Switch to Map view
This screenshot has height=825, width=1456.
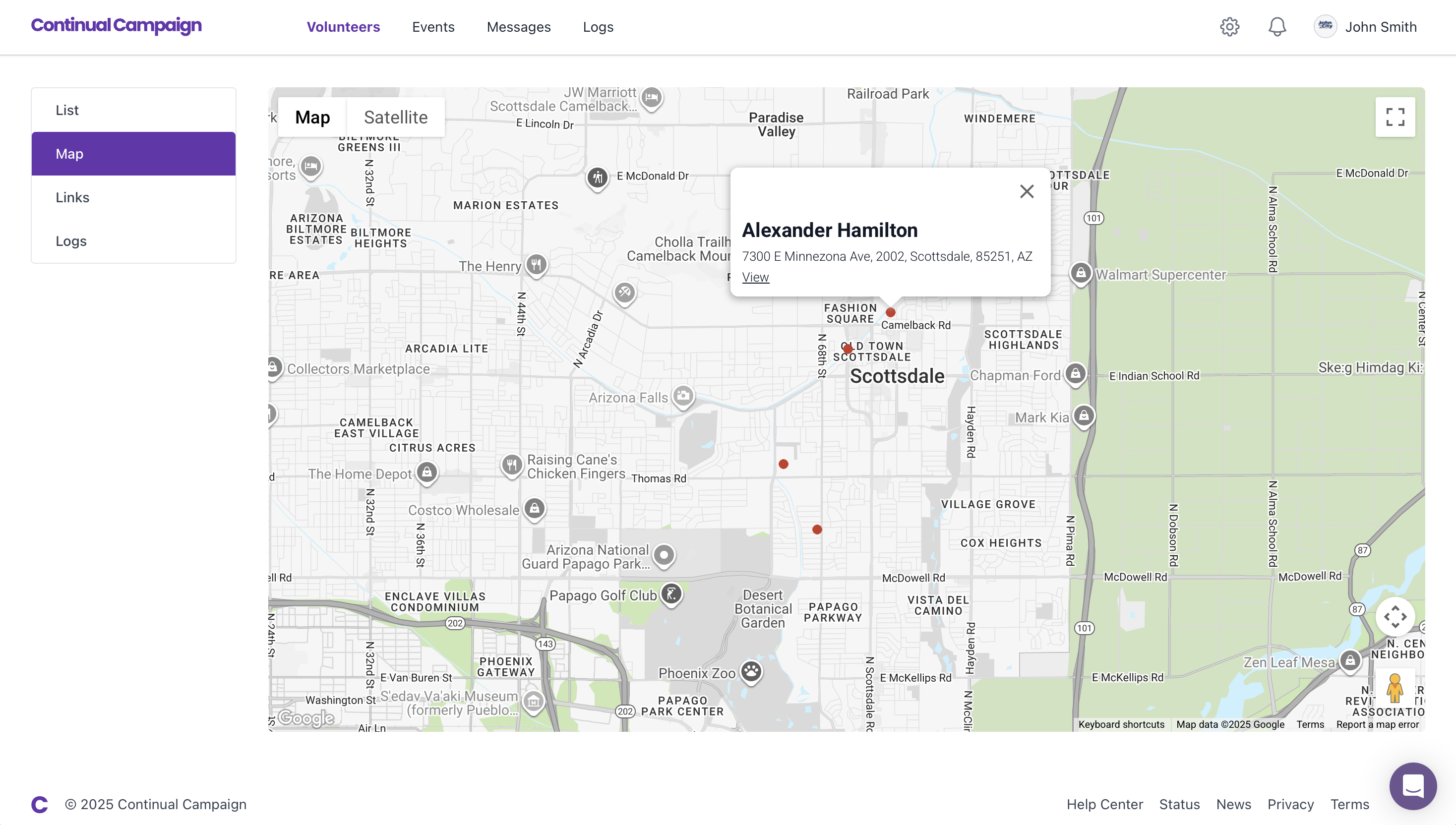[x=312, y=118]
